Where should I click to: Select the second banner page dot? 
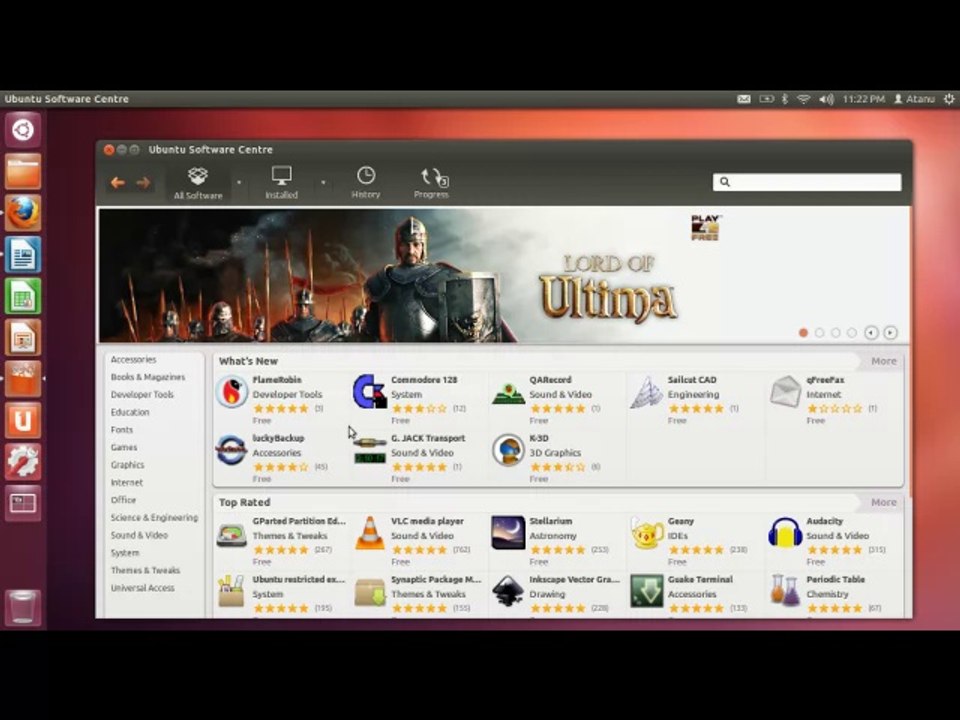point(819,332)
